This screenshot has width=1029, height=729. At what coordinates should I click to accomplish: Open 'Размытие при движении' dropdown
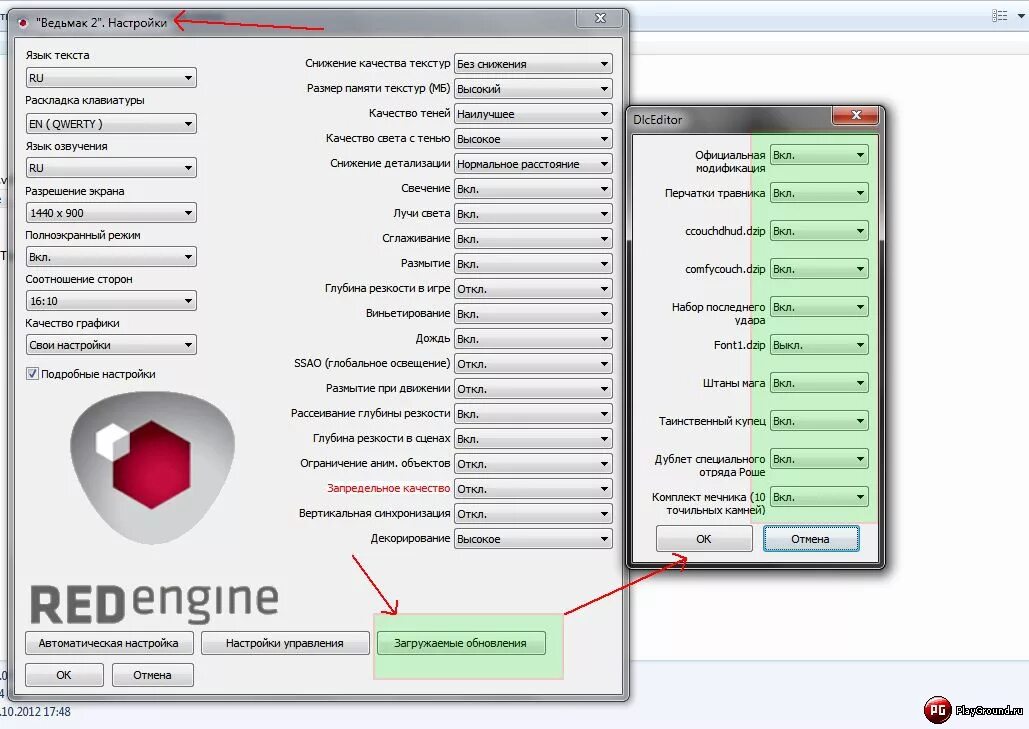tap(533, 388)
